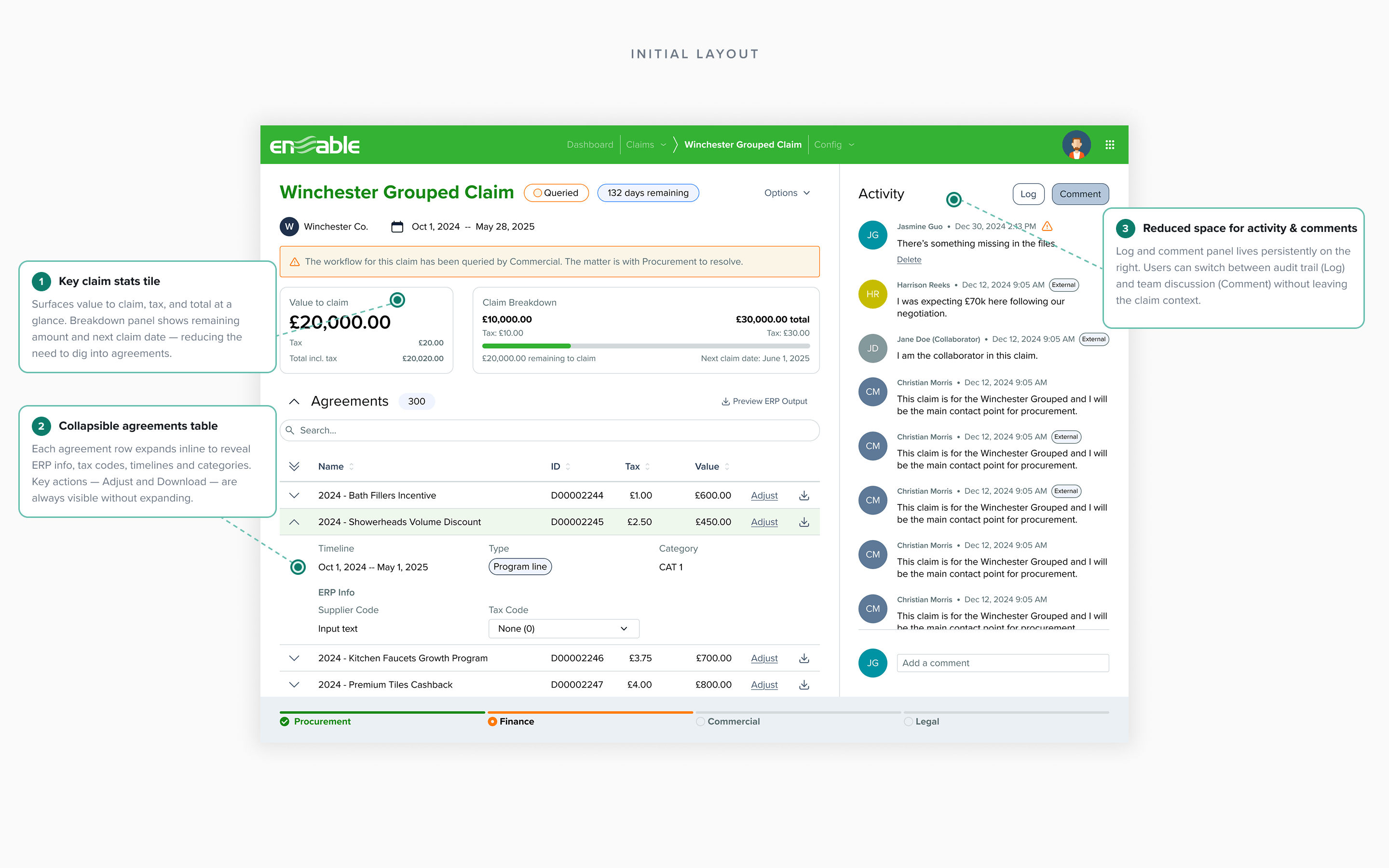The width and height of the screenshot is (1389, 868).
Task: Switch the activity panel to Log view
Action: point(1028,194)
